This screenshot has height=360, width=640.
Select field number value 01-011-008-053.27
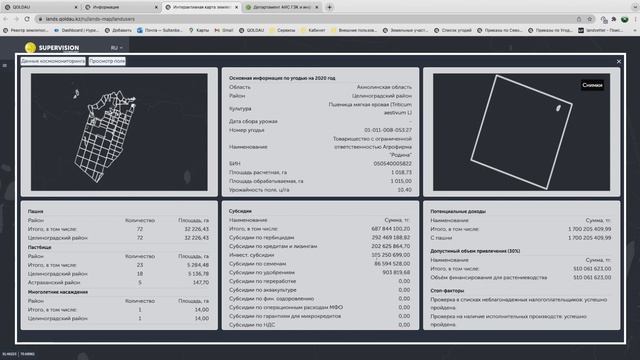coord(388,130)
